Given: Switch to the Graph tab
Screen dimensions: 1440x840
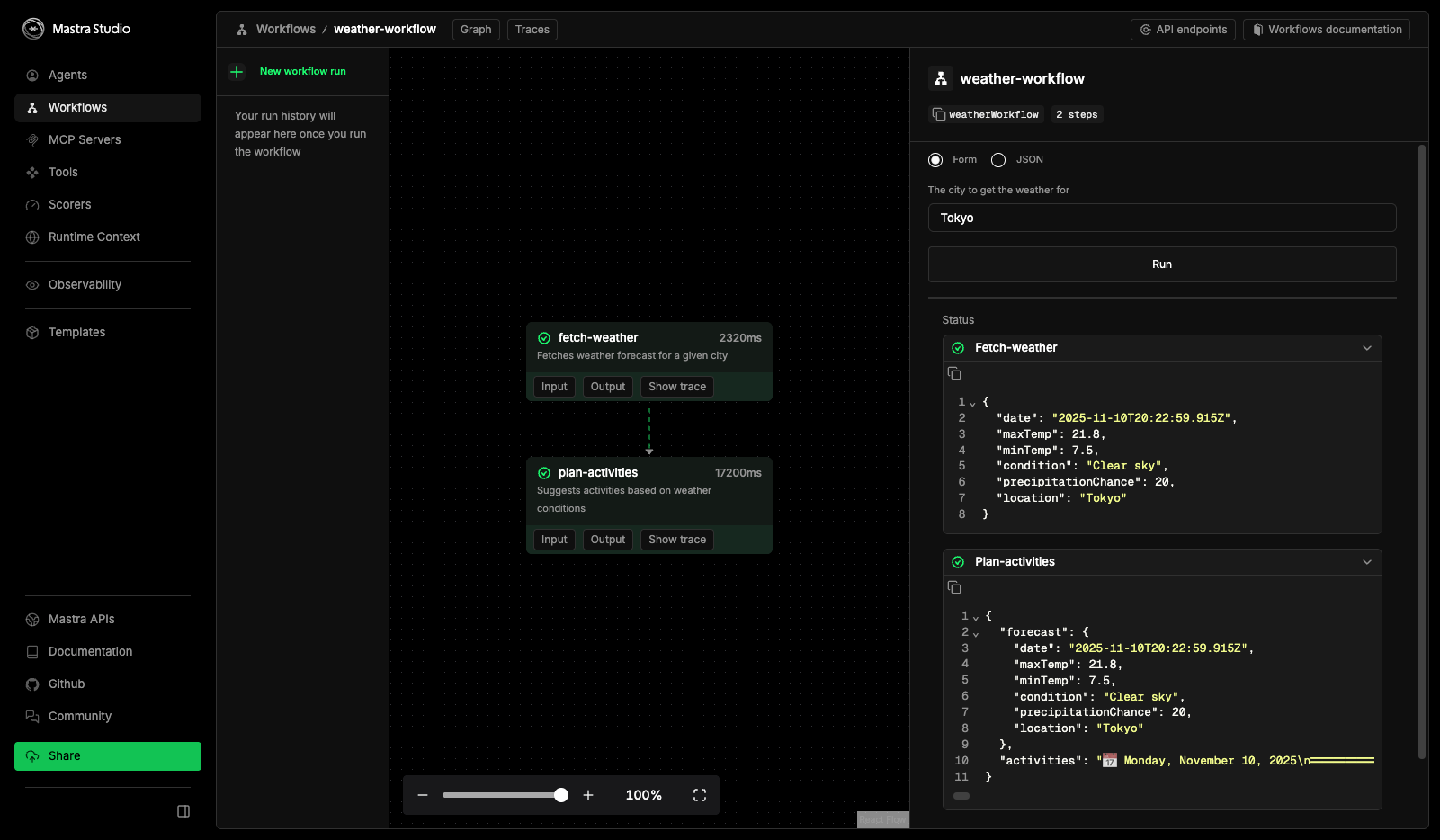Looking at the screenshot, I should pos(476,30).
